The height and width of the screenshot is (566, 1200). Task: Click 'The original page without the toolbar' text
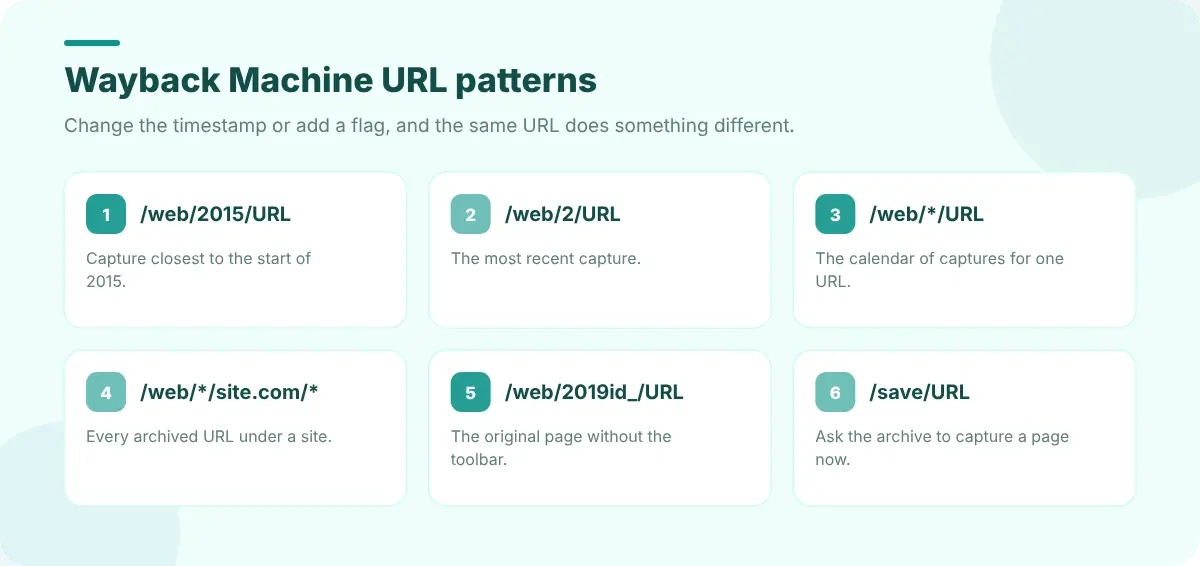pyautogui.click(x=561, y=448)
